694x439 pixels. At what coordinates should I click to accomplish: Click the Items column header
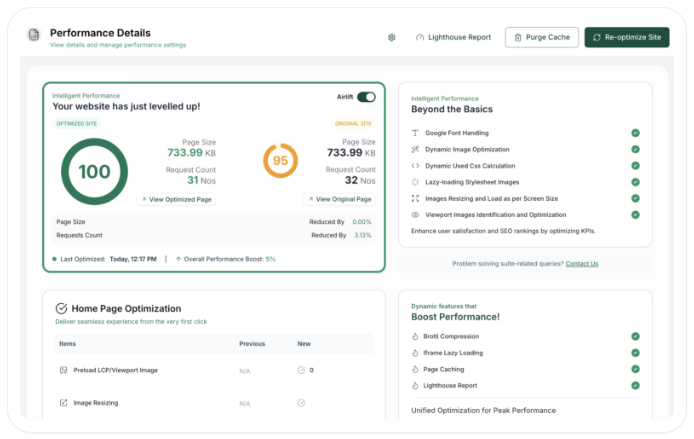(68, 344)
